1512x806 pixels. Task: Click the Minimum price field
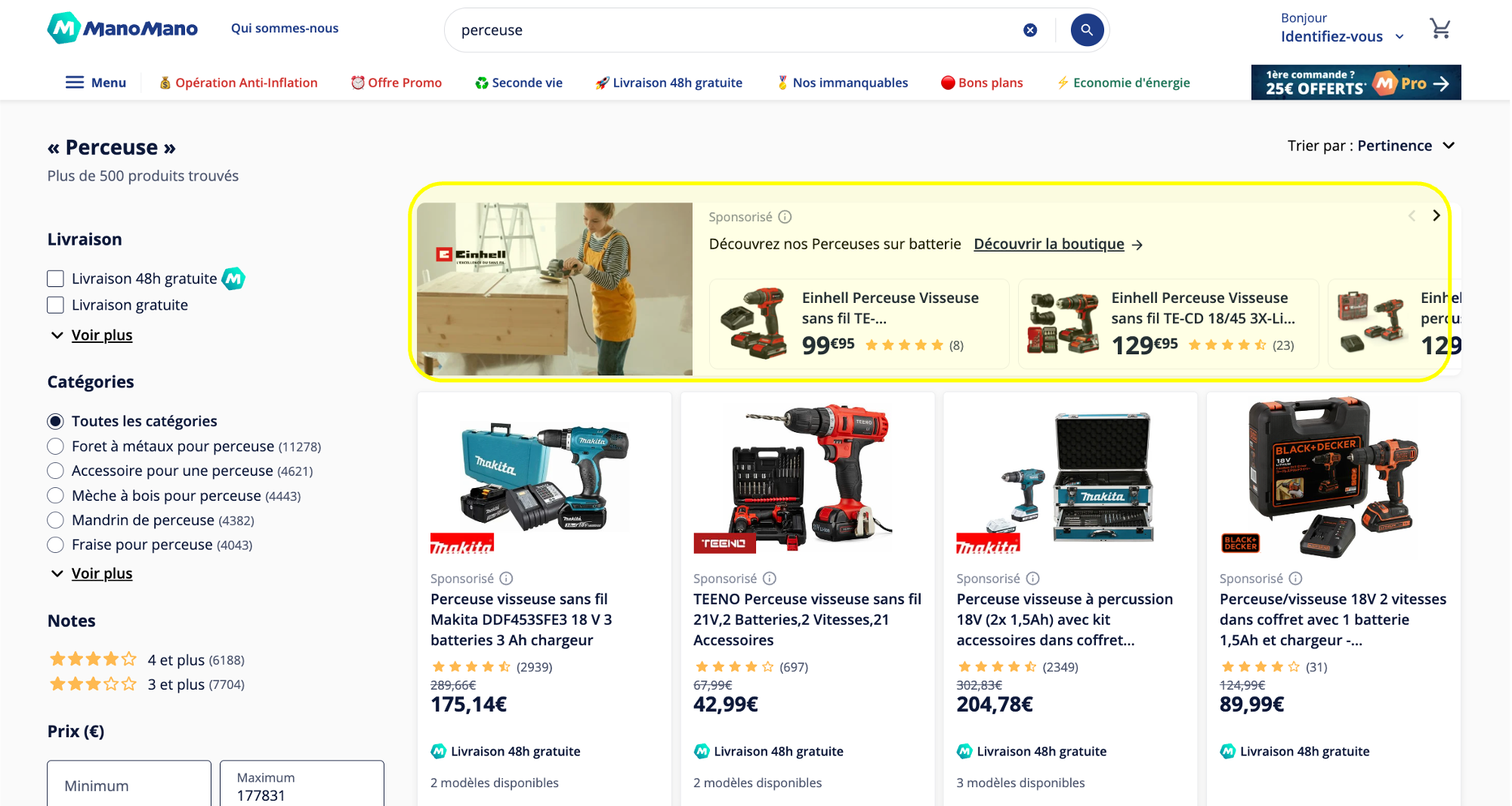(x=129, y=783)
